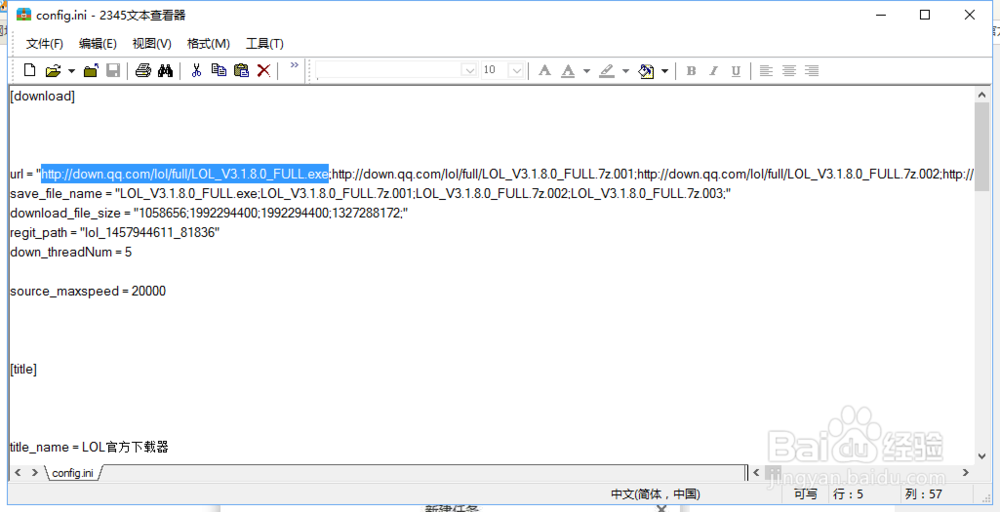Click the close file folder icon
This screenshot has width=1000, height=512.
[x=91, y=70]
